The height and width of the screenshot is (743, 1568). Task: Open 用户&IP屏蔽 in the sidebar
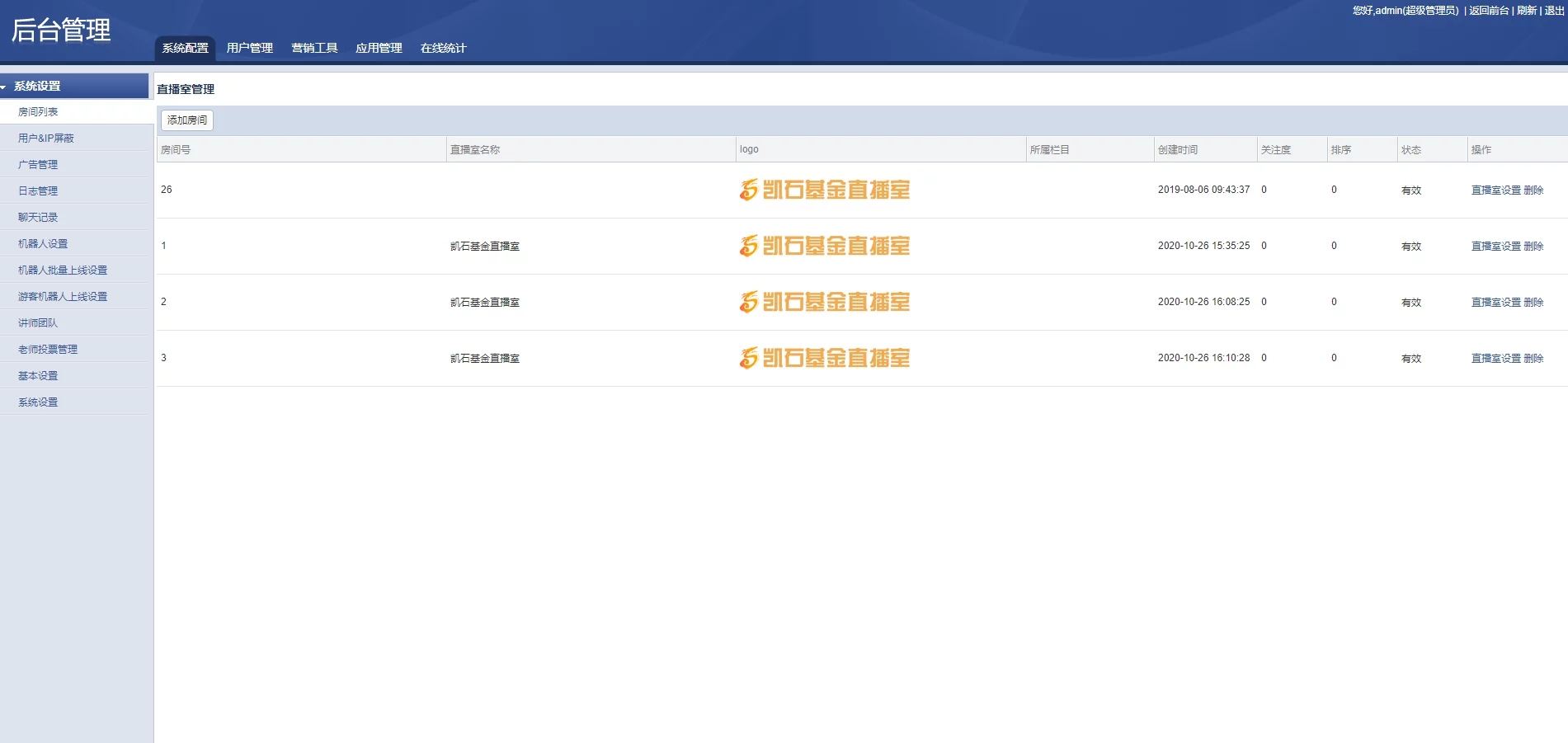point(46,139)
